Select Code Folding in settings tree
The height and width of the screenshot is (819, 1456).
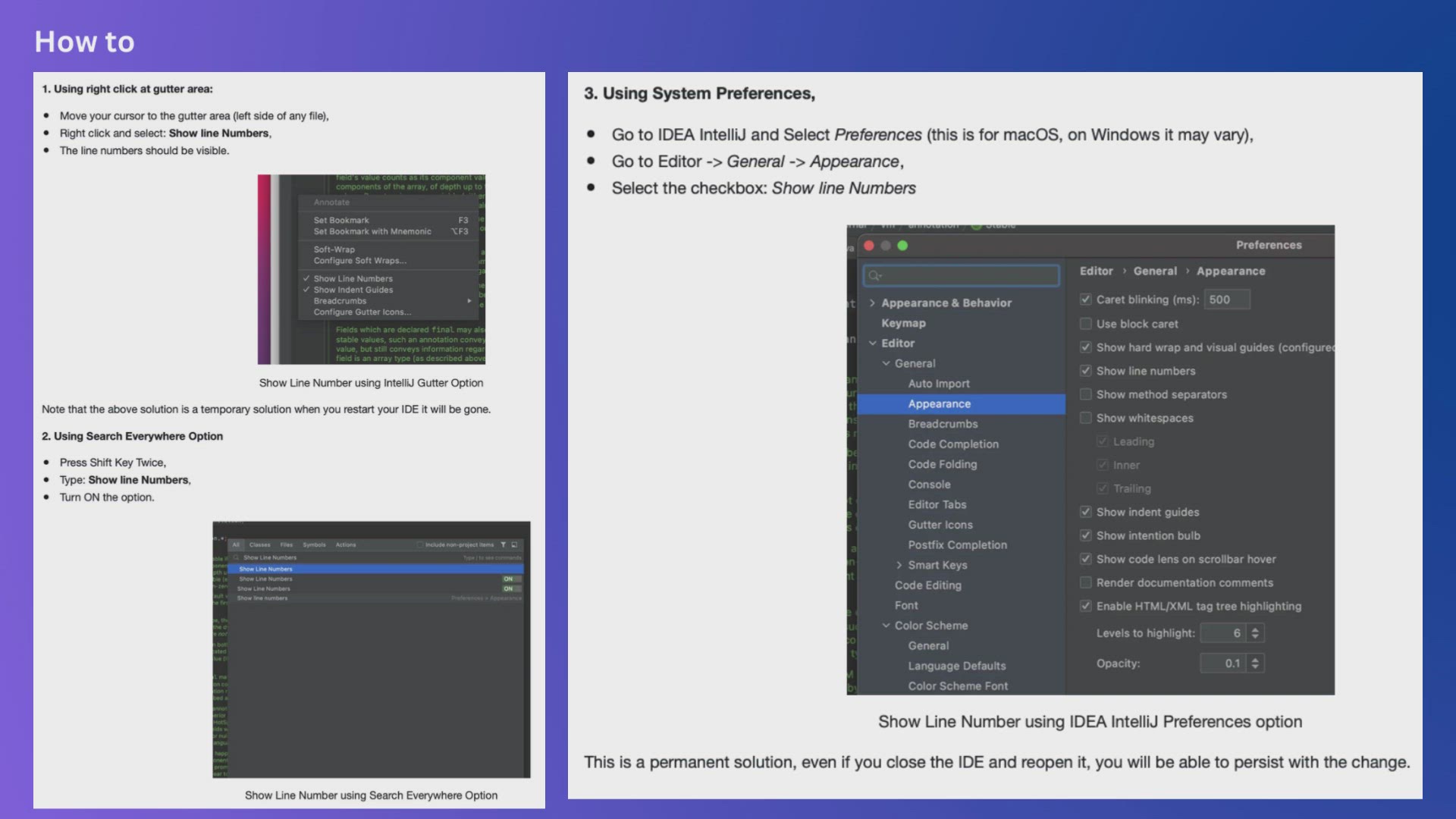tap(942, 464)
